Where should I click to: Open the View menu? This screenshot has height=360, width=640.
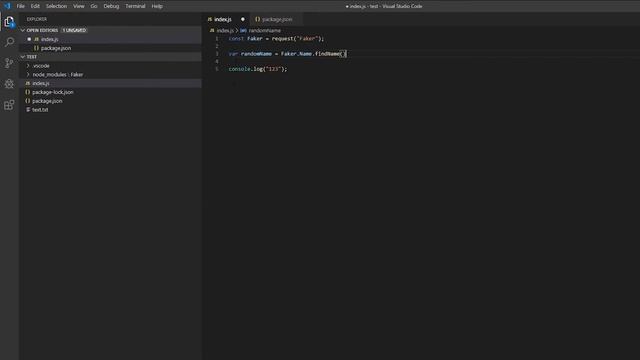tap(79, 6)
